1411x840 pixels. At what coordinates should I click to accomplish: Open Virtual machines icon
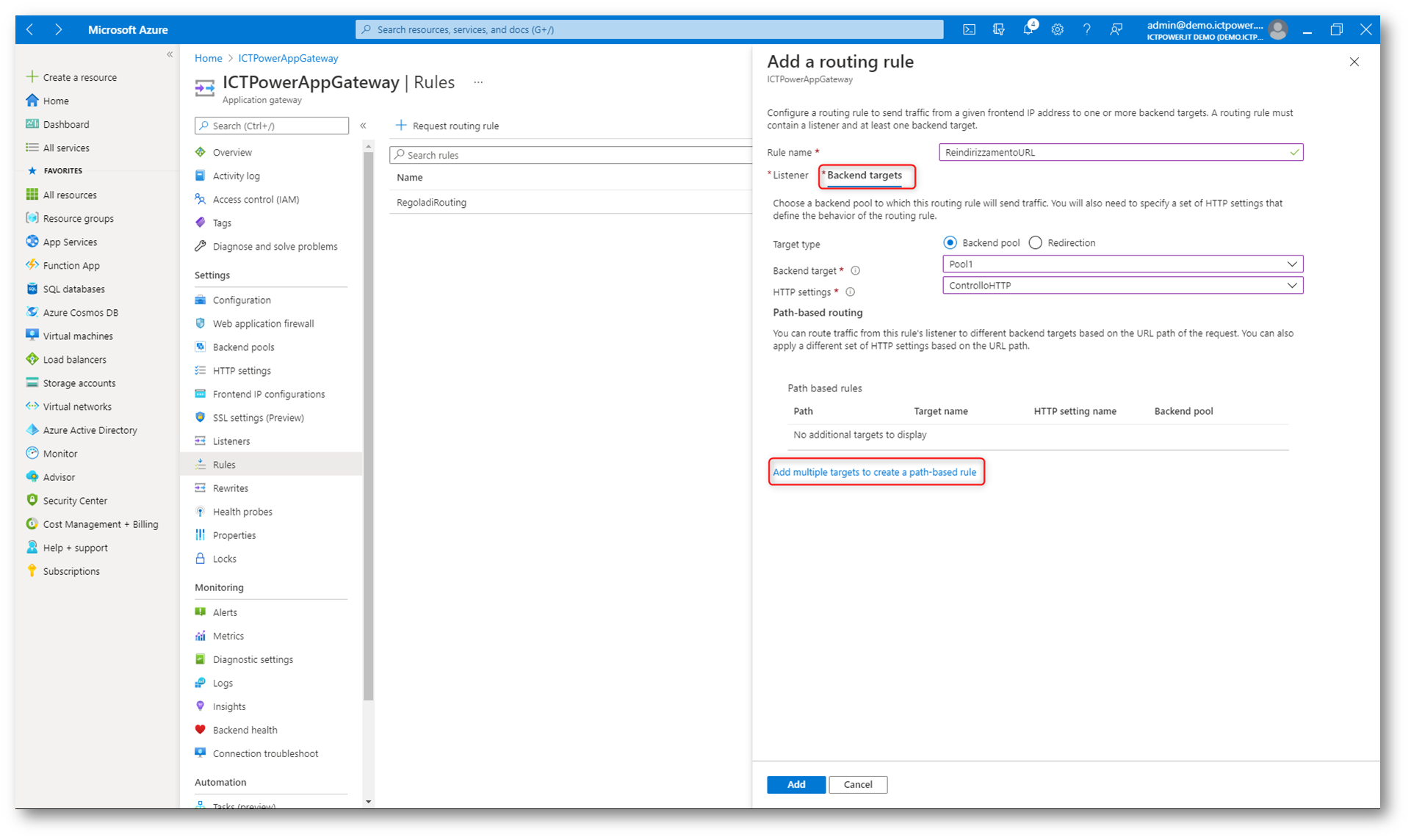pyautogui.click(x=32, y=336)
